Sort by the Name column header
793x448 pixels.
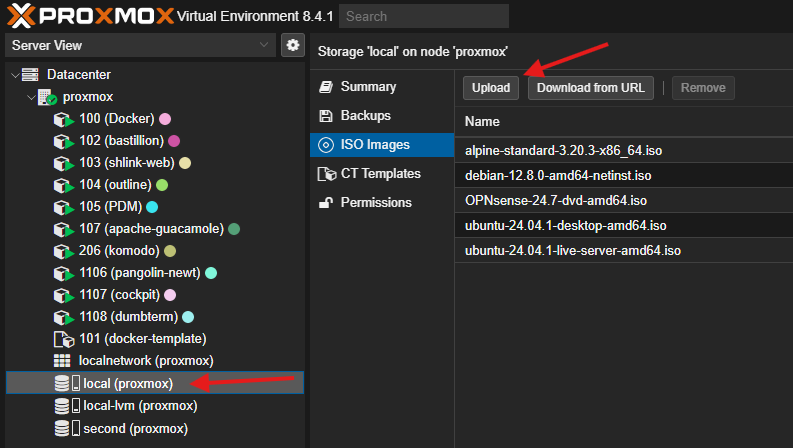coord(482,122)
